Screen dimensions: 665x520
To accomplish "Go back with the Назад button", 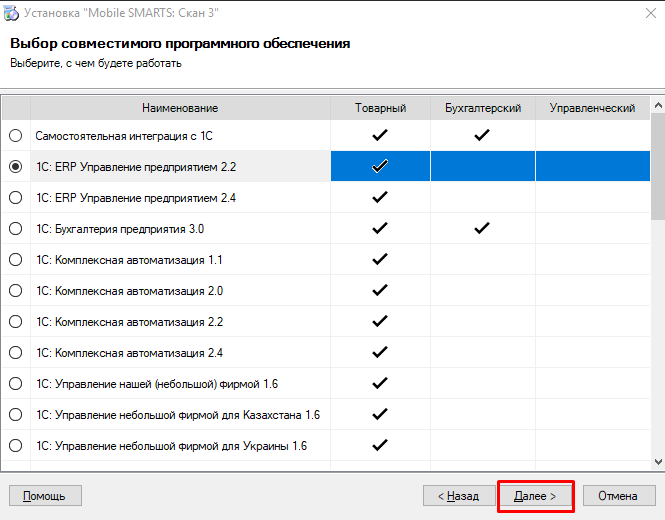I will tap(459, 496).
